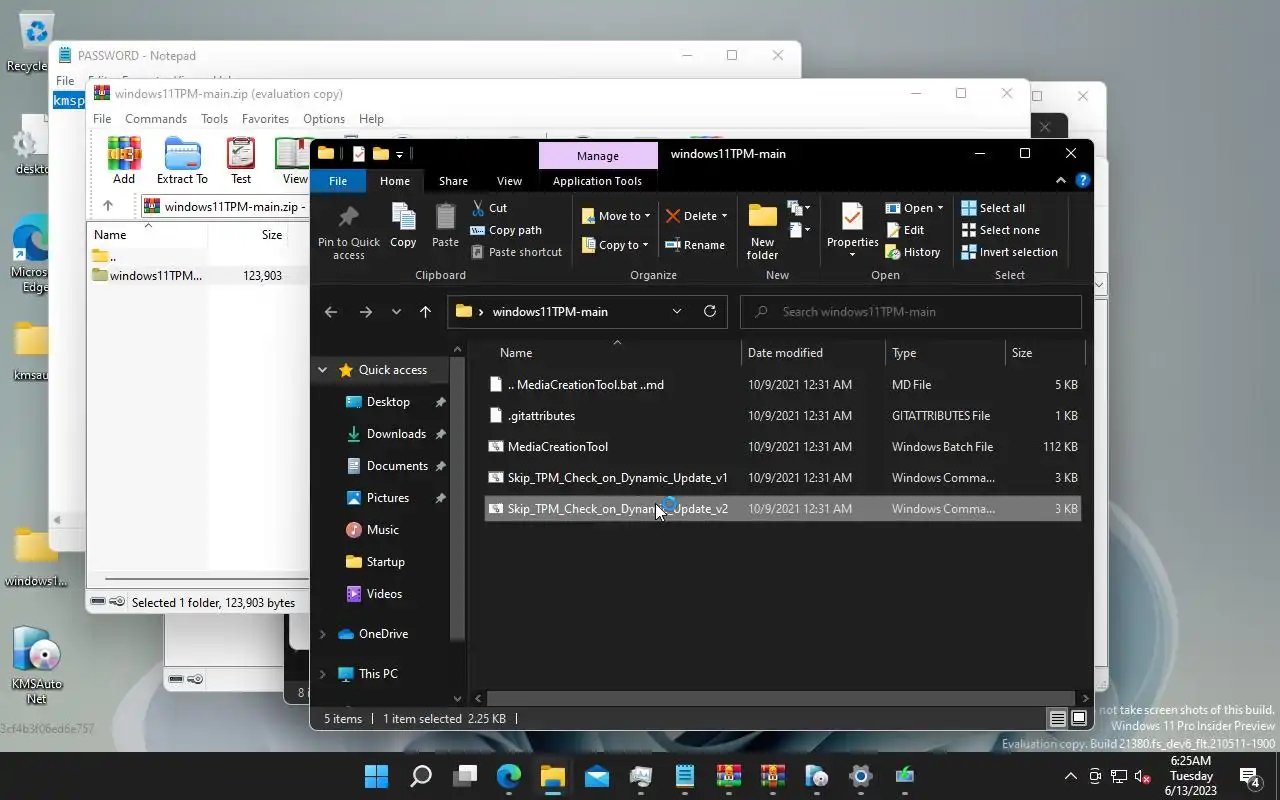Sort by the Size column in Explorer

click(x=1044, y=353)
